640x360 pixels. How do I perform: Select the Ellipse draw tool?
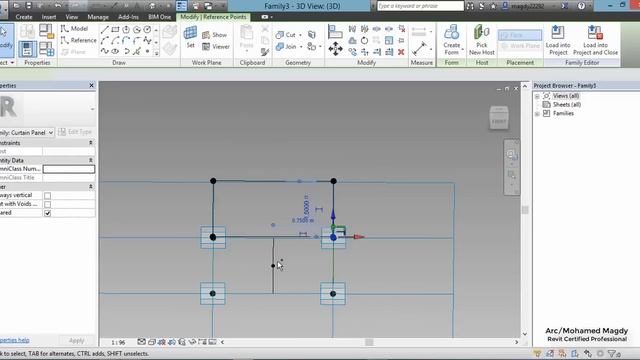coord(116,51)
